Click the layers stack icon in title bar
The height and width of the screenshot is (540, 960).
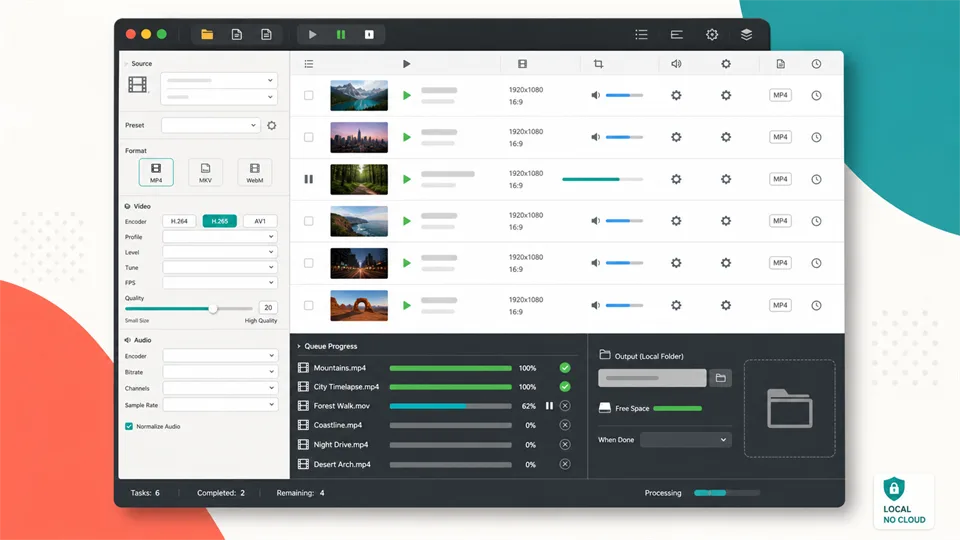746,34
